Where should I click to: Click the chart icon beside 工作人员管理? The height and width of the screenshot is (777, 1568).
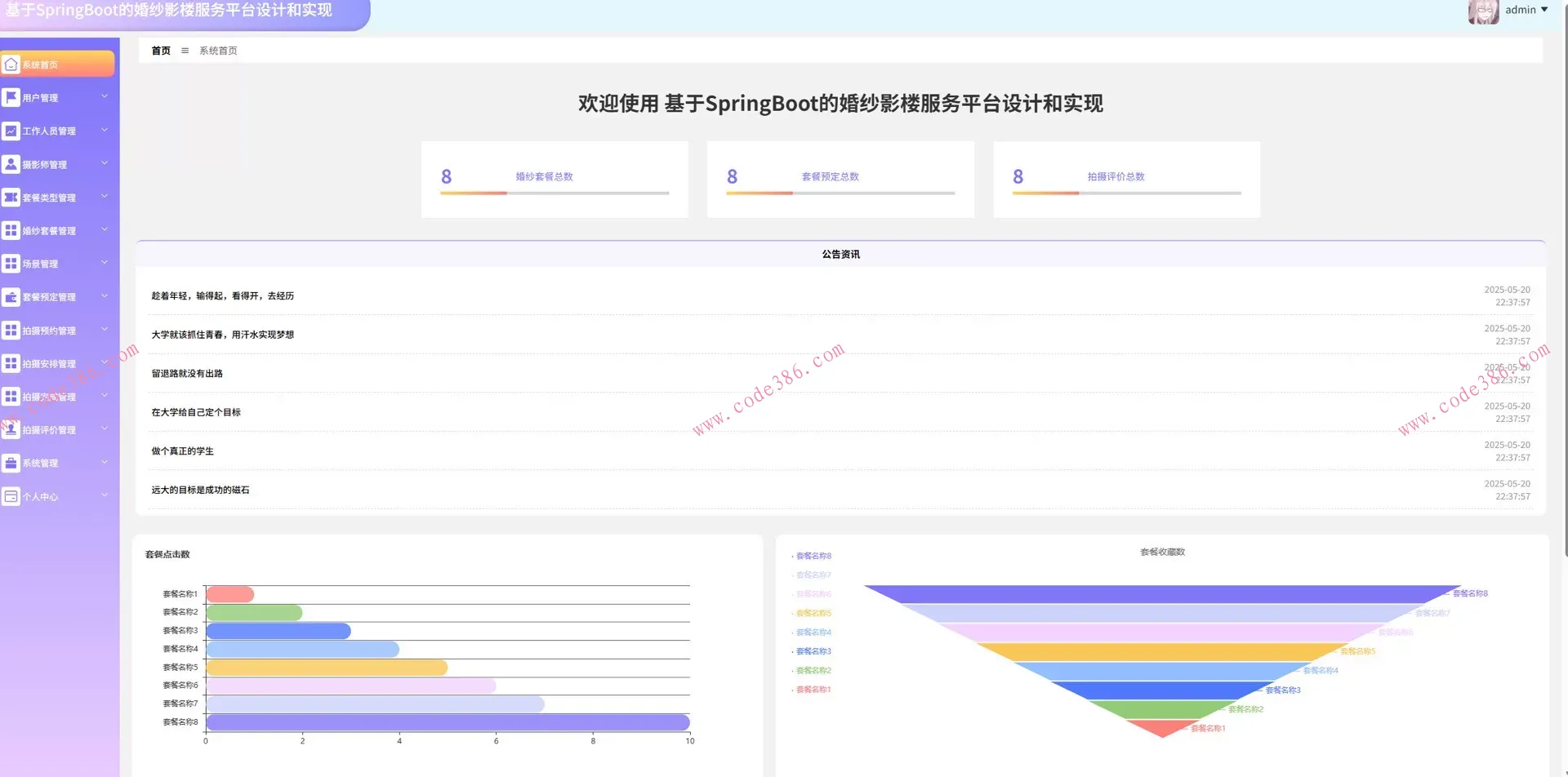pos(11,131)
